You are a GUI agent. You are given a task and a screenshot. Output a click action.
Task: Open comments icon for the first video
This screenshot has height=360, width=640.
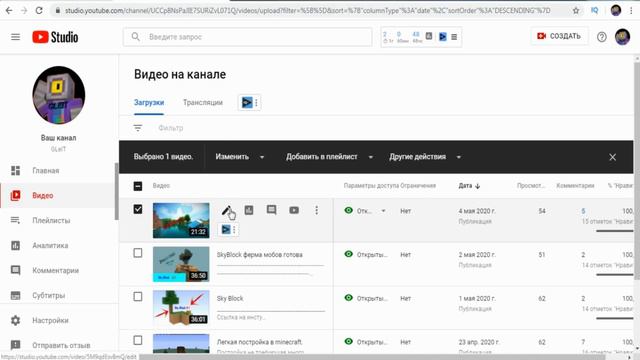coord(271,210)
